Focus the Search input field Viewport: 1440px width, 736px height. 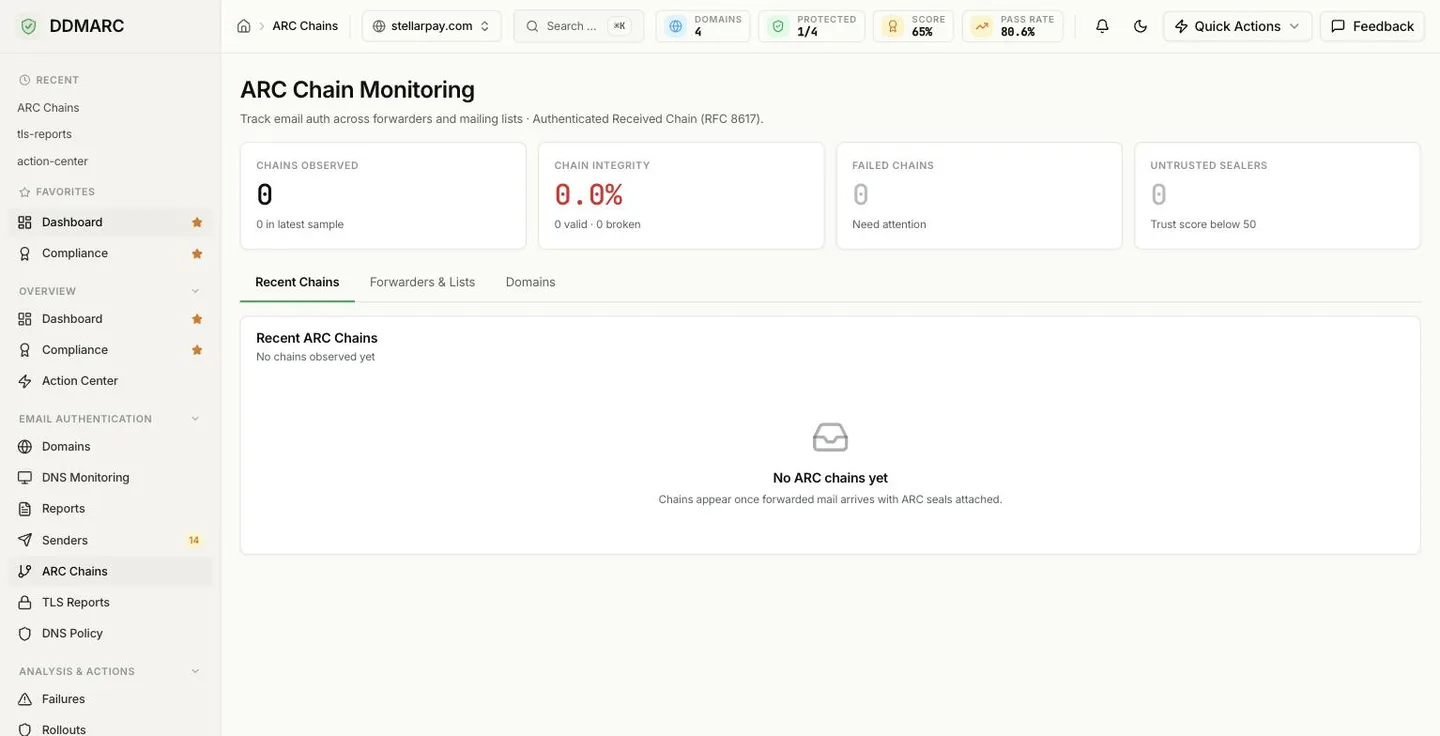pos(578,26)
